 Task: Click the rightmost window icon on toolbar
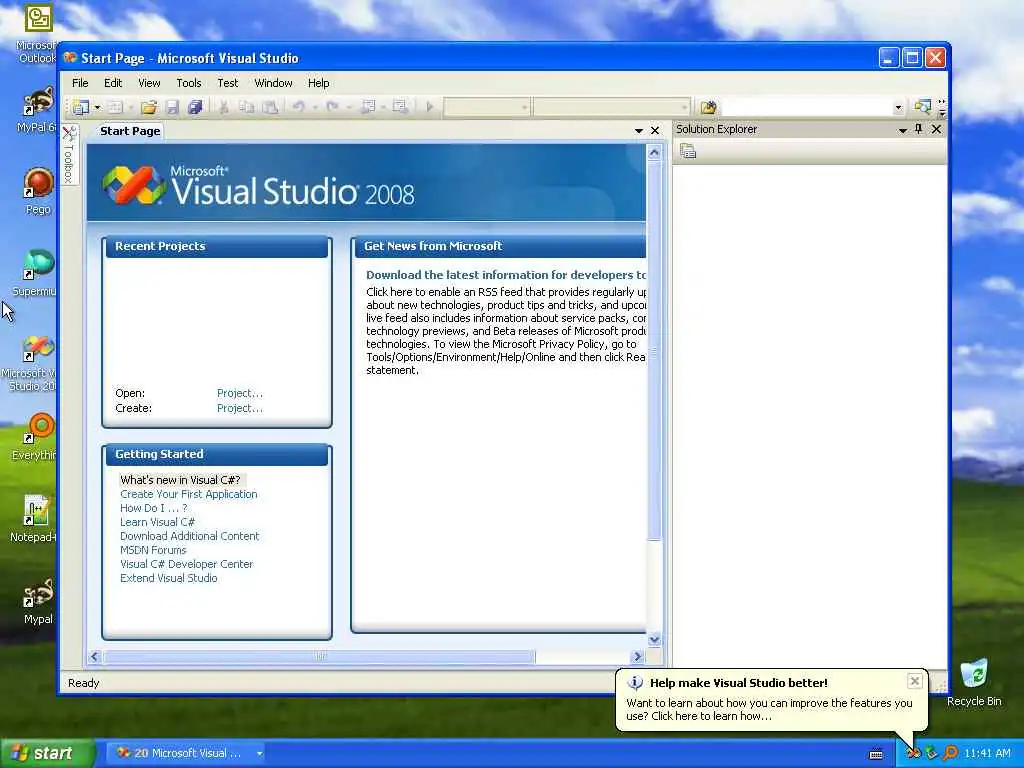[x=922, y=106]
